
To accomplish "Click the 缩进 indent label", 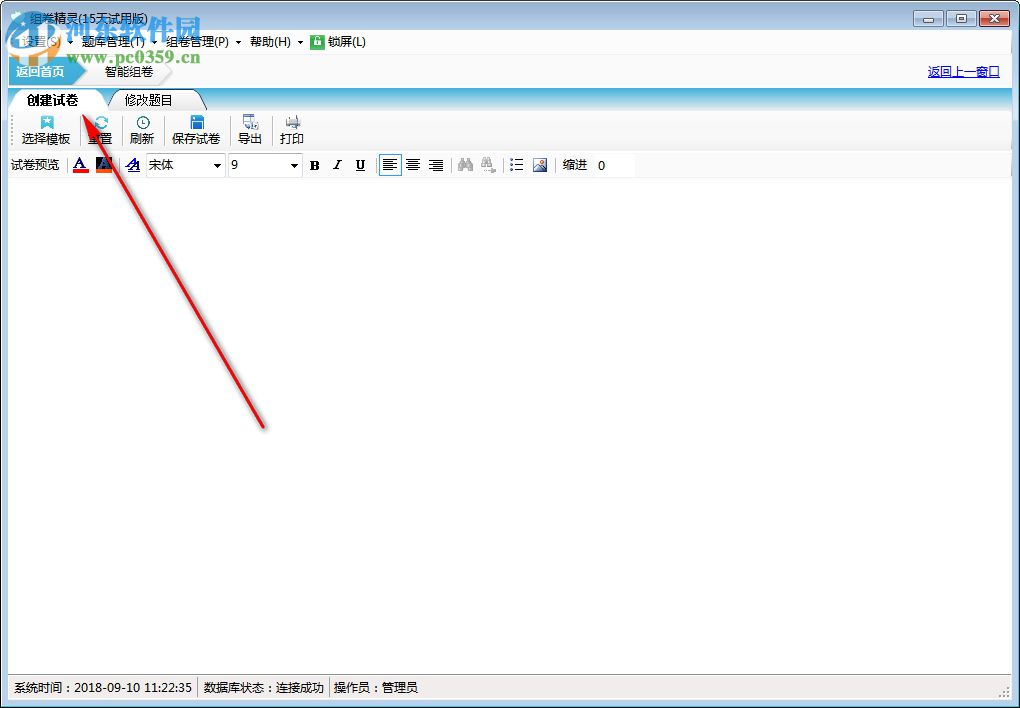I will [x=575, y=165].
